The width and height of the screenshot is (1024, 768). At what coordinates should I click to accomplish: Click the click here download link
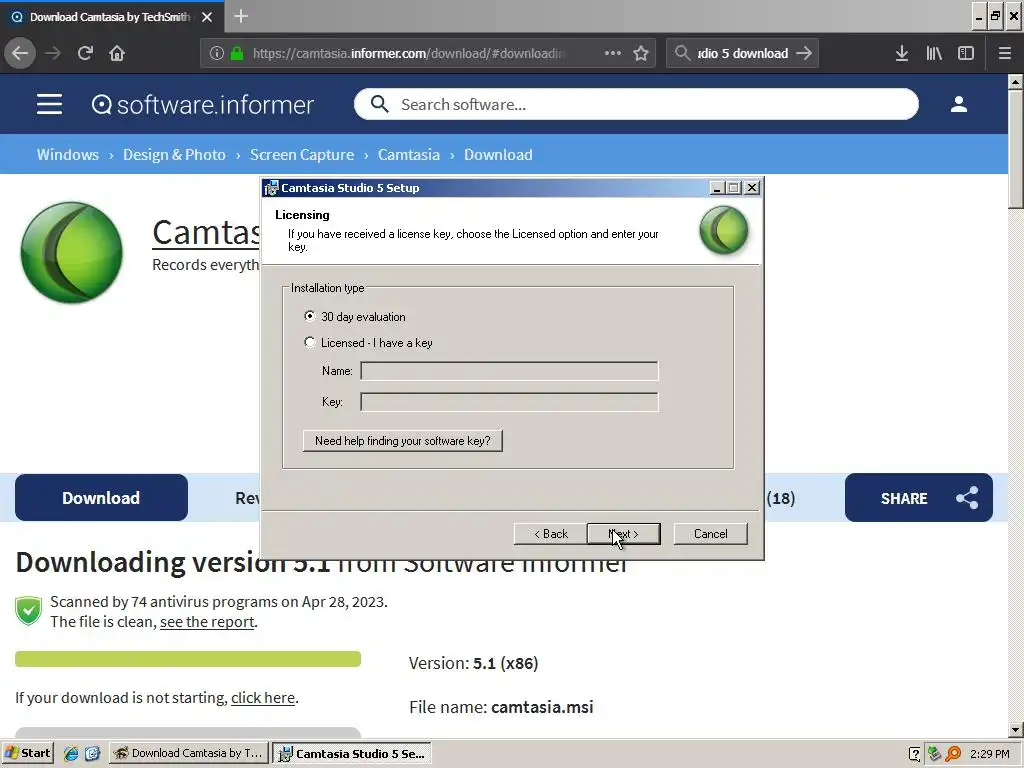[263, 698]
